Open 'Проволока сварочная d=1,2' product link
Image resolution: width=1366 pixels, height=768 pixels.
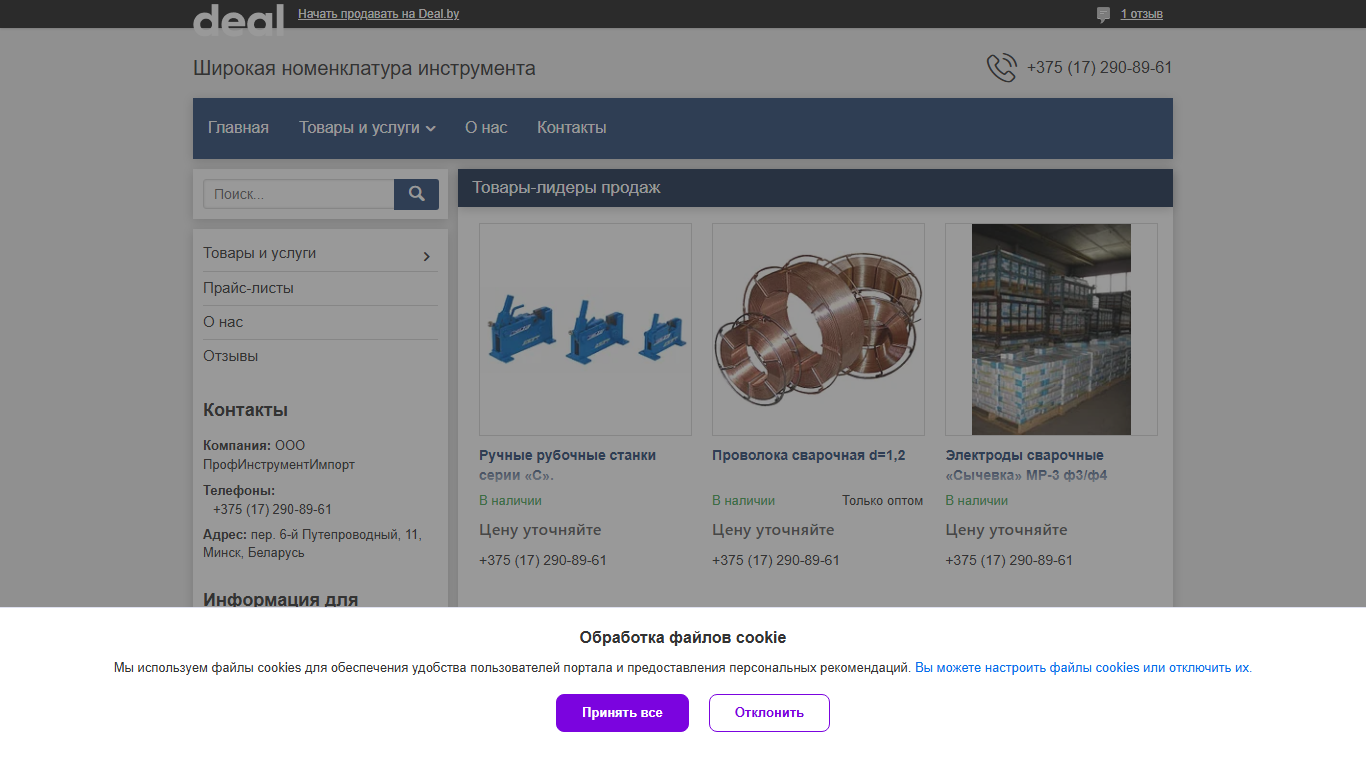point(808,455)
